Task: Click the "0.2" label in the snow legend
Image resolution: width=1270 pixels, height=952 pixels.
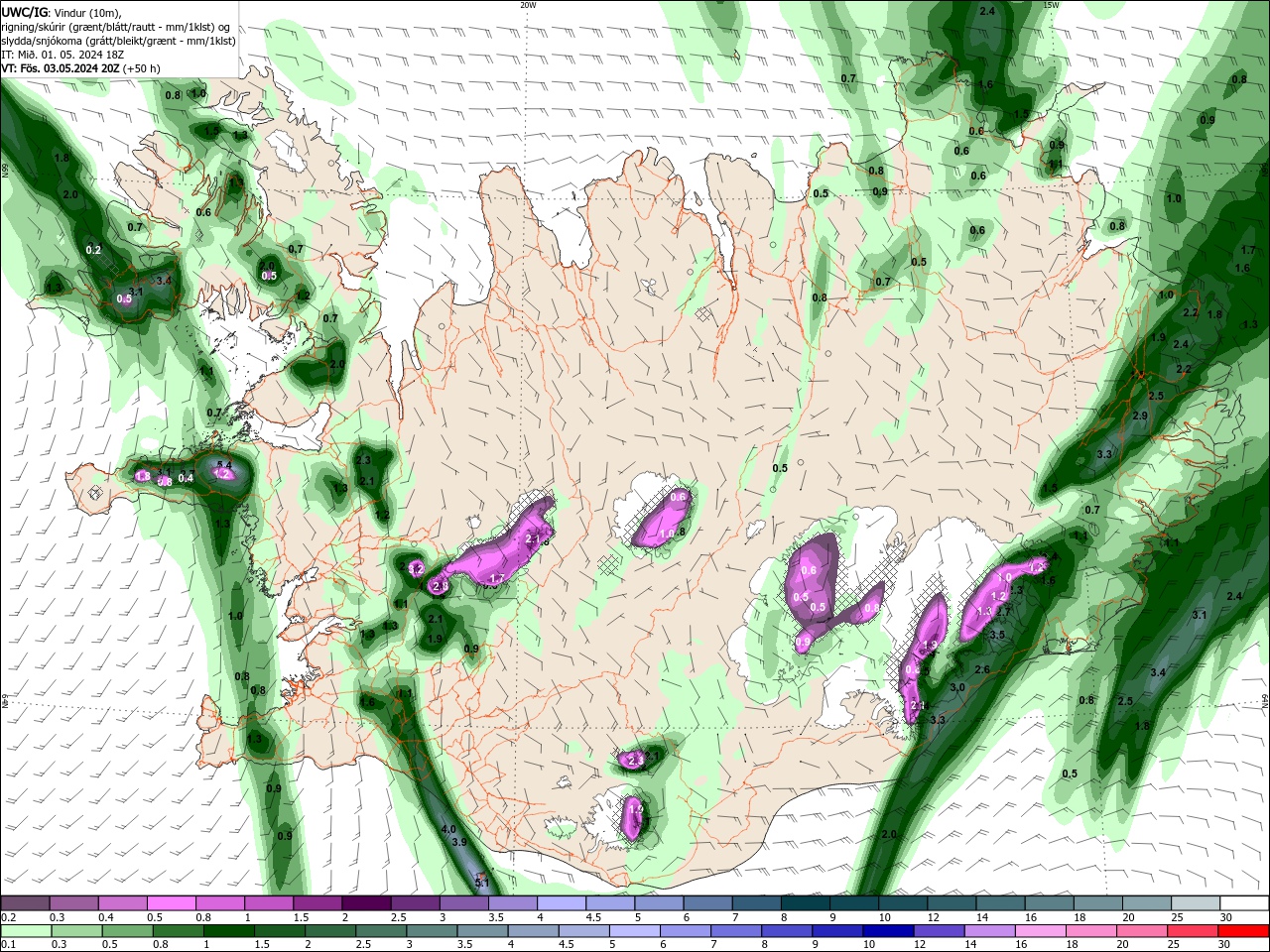Action: [x=7, y=917]
